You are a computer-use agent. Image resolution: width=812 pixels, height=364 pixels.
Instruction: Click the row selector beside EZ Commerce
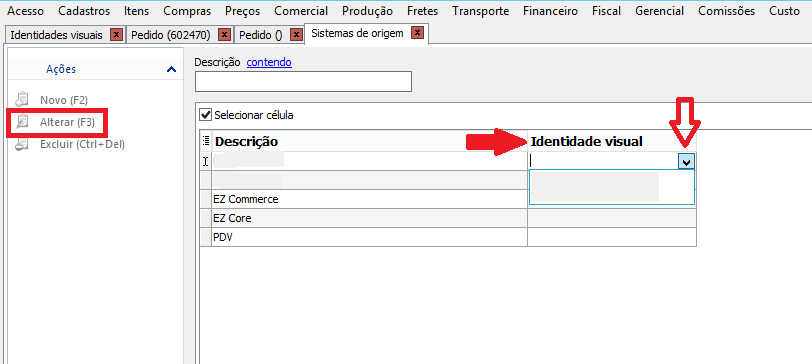point(206,199)
